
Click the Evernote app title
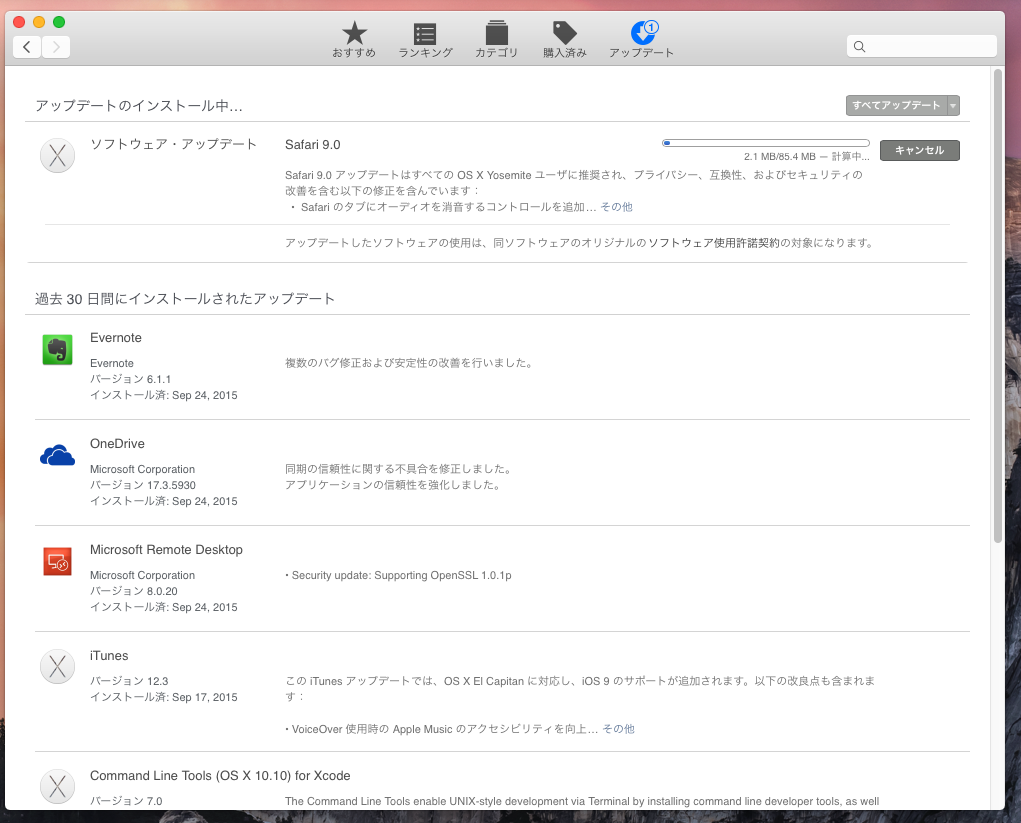(116, 338)
